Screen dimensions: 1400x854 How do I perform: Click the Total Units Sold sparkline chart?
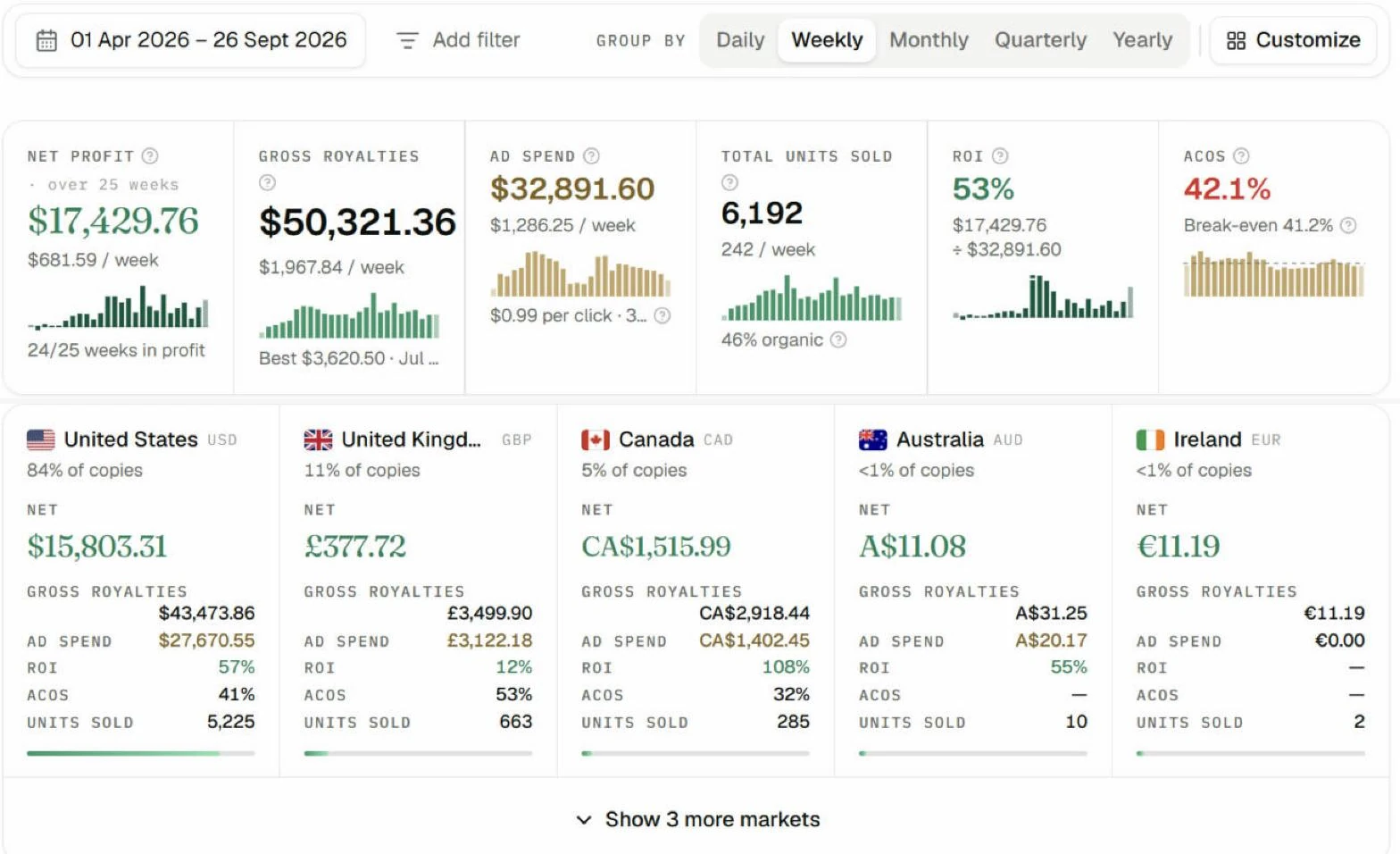point(812,298)
